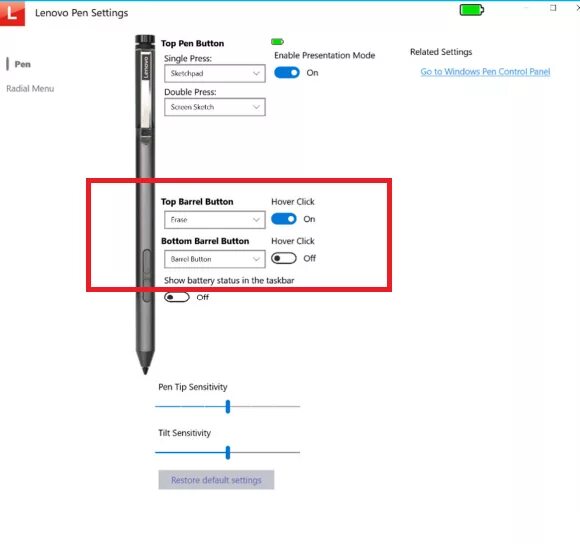Click the Lenovo logo icon
The image size is (580, 544).
pyautogui.click(x=12, y=13)
